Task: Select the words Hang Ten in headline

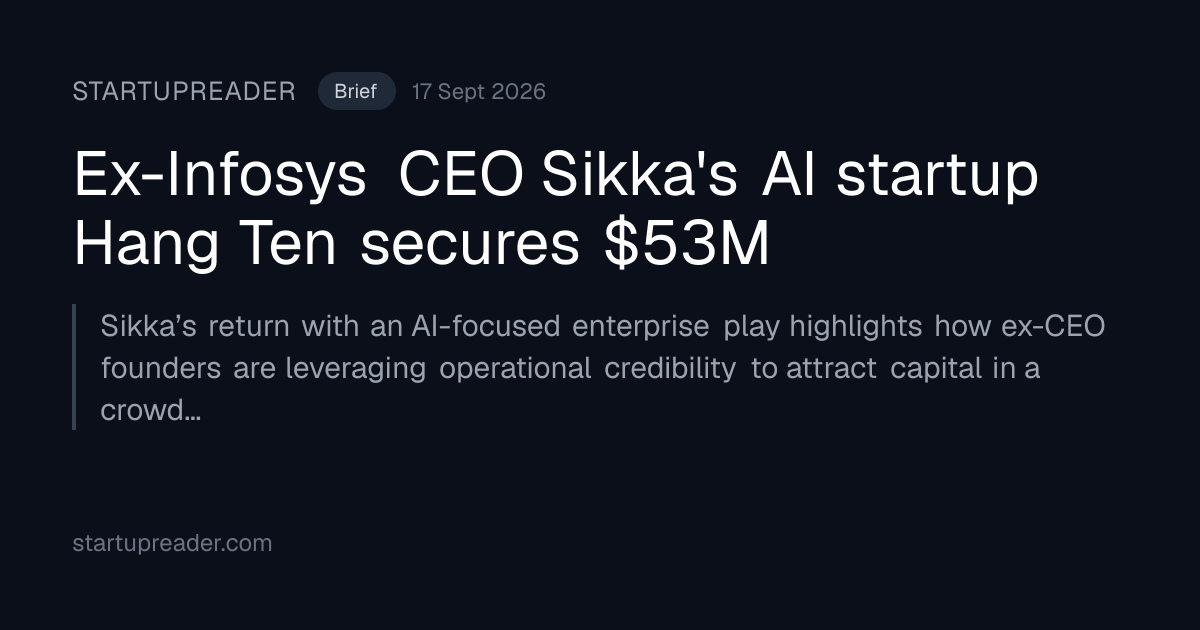Action: tap(205, 245)
